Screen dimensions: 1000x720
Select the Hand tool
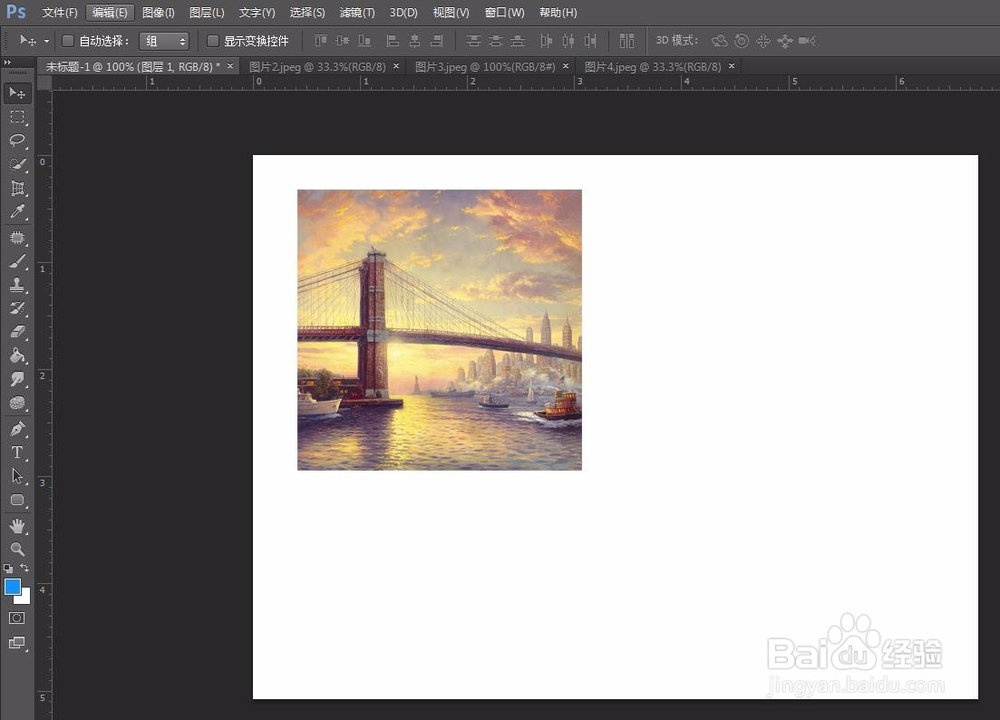pos(17,525)
